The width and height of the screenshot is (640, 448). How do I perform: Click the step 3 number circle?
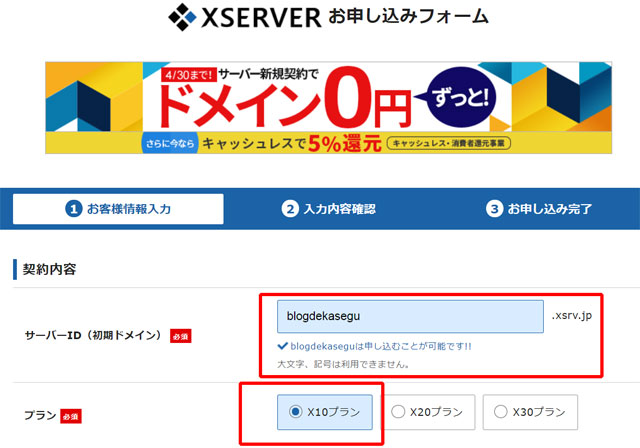494,209
